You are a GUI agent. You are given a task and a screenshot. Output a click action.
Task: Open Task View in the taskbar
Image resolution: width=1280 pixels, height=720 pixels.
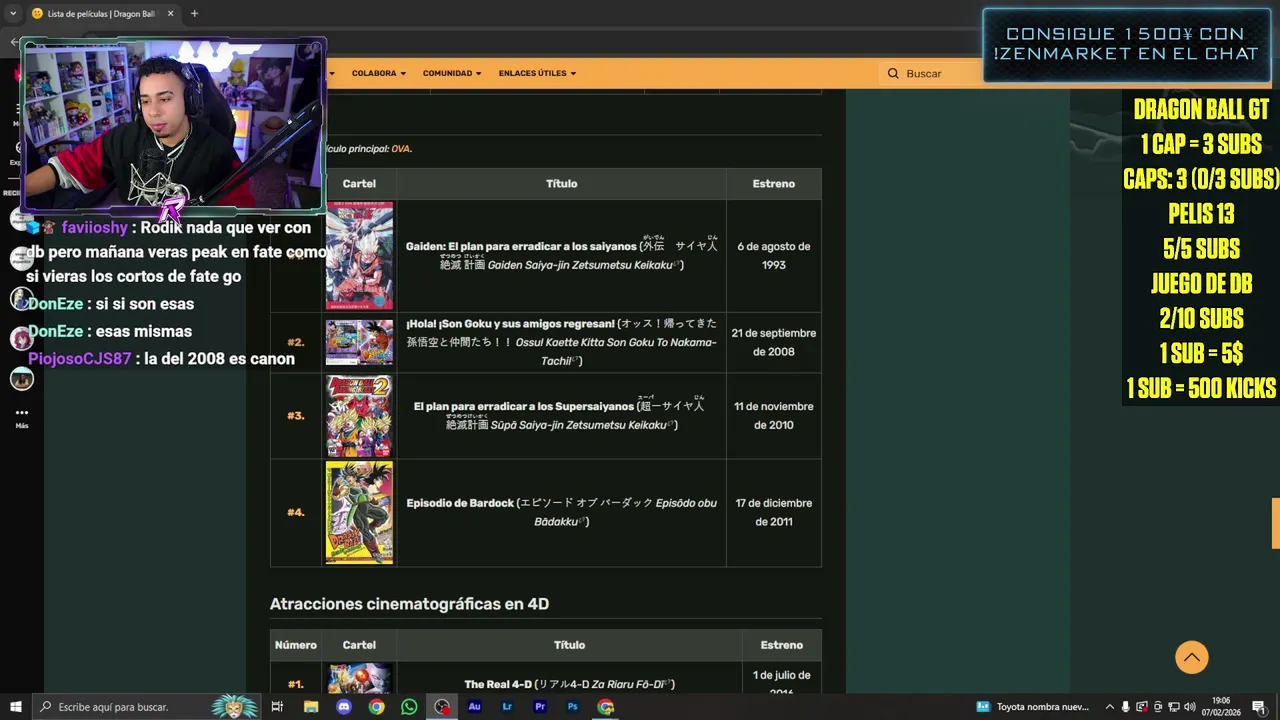(x=277, y=707)
